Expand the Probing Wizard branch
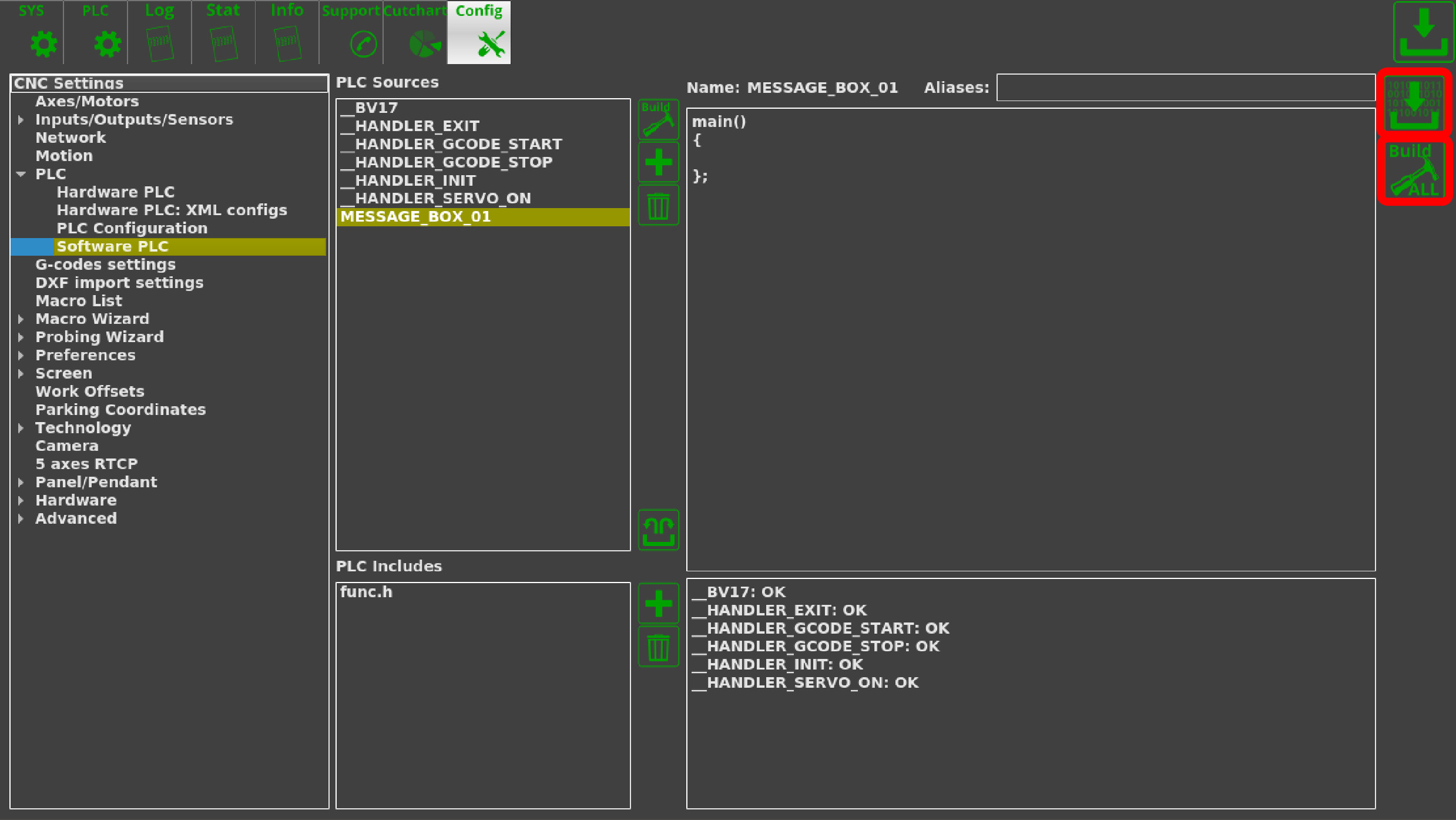The height and width of the screenshot is (820, 1456). (21, 337)
